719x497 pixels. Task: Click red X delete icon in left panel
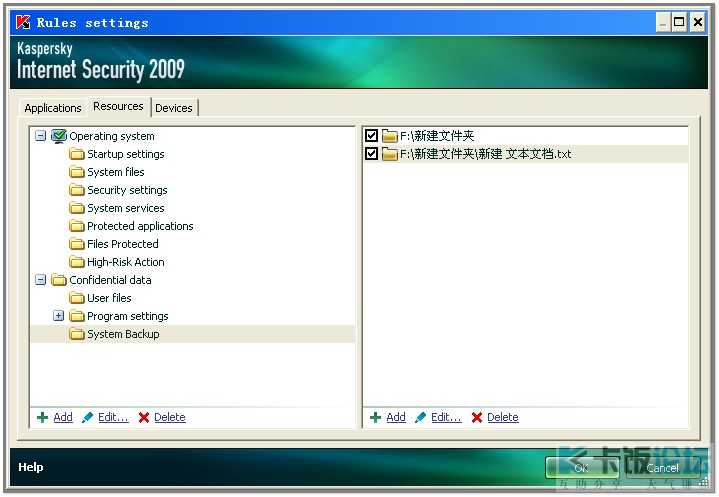point(144,417)
